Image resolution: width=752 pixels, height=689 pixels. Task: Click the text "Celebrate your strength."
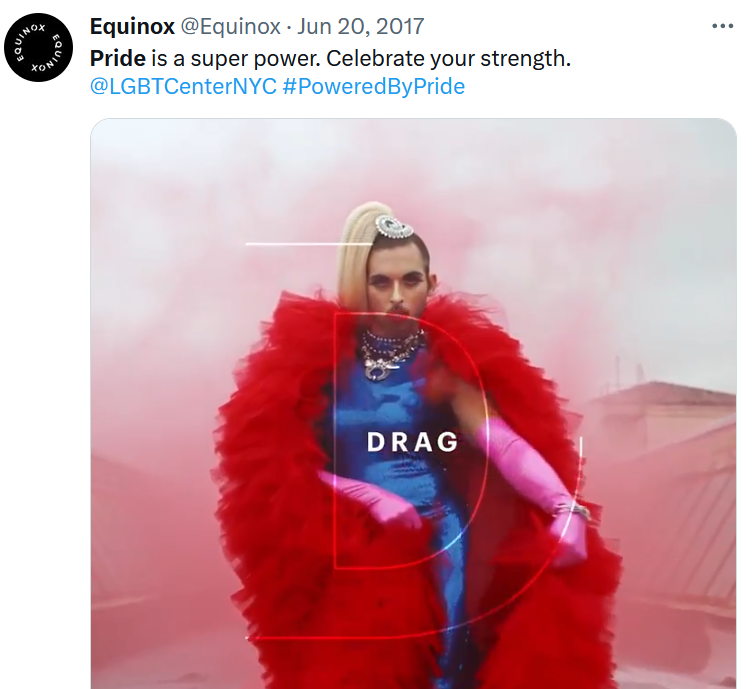(x=448, y=58)
